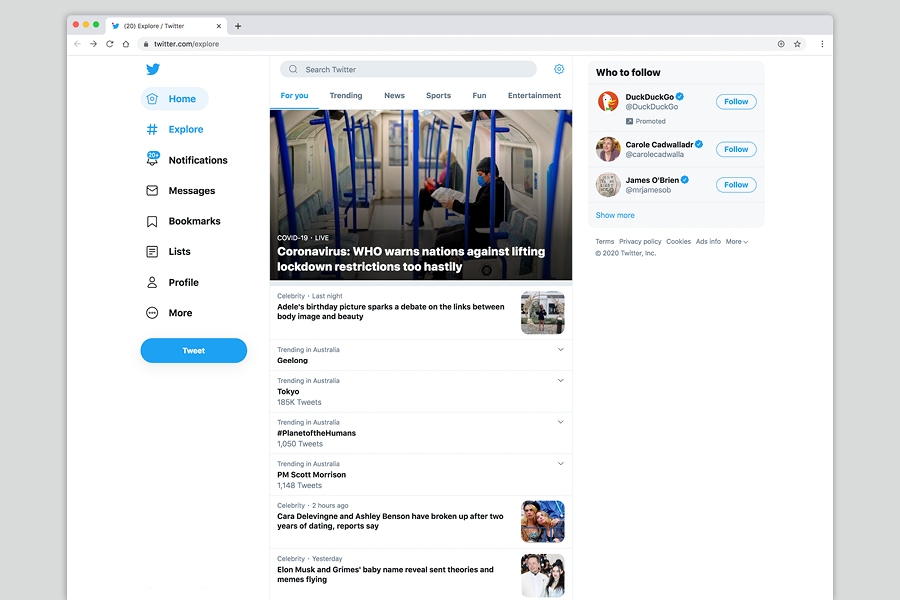Viewport: 900px width, 600px height.
Task: Click the install plus-circle icon in address bar
Action: 781,44
